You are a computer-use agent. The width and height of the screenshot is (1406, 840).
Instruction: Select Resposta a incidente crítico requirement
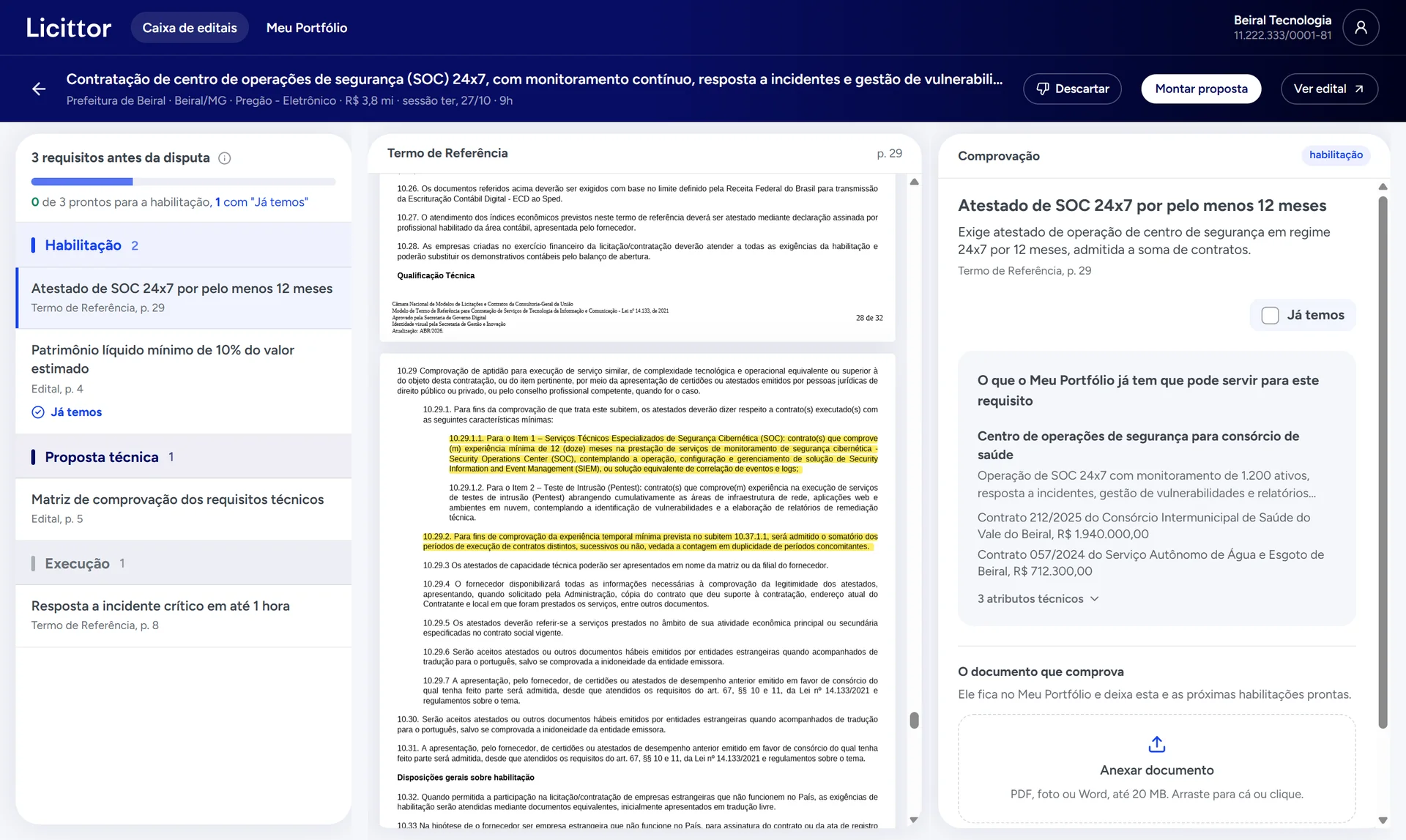tap(183, 615)
